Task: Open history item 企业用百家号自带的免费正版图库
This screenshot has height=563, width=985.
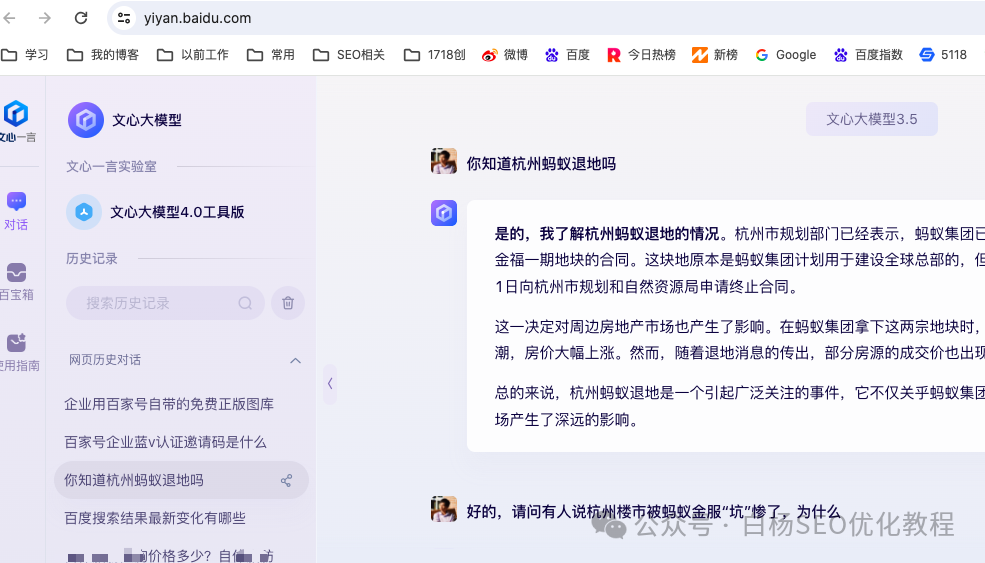Action: pos(169,404)
